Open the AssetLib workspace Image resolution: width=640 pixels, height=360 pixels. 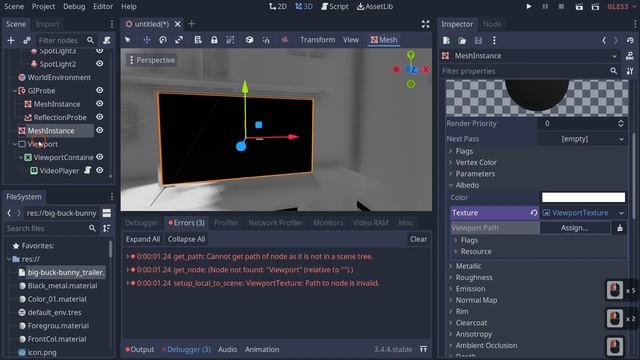375,7
